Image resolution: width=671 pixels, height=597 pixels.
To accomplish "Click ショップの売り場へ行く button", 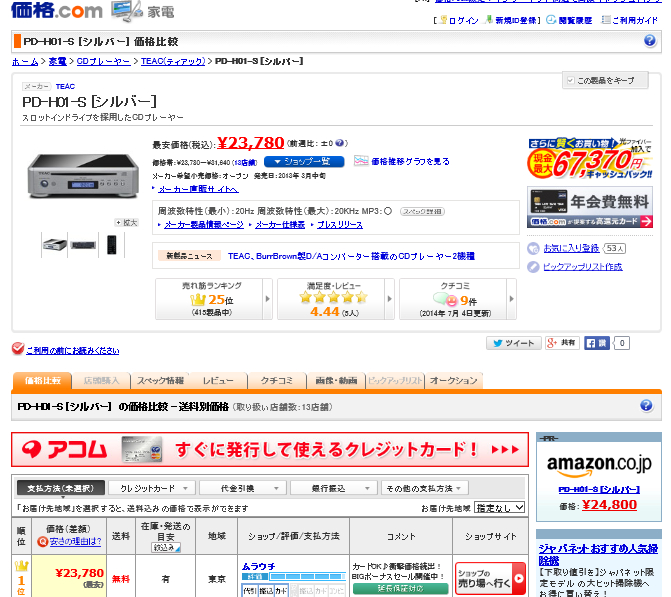I will (490, 579).
